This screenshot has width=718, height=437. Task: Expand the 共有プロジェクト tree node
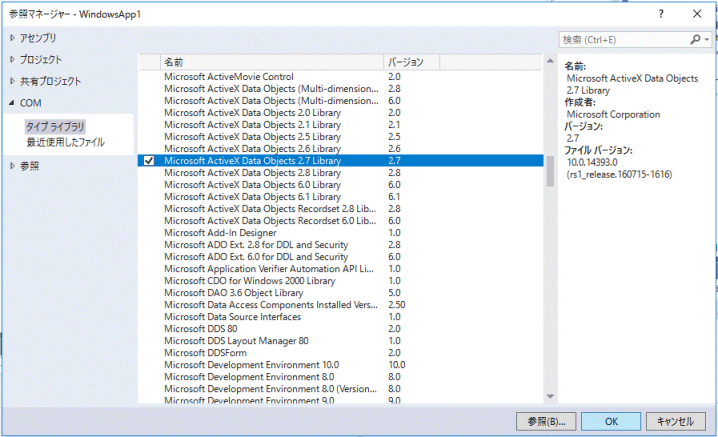12,81
